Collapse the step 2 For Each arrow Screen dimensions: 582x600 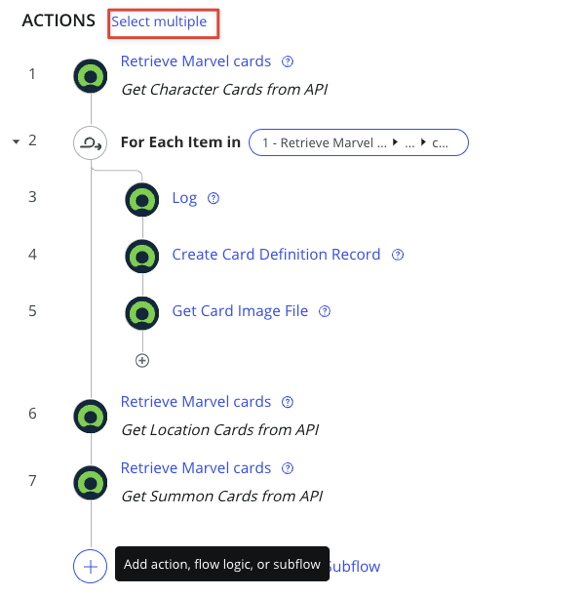click(x=16, y=142)
